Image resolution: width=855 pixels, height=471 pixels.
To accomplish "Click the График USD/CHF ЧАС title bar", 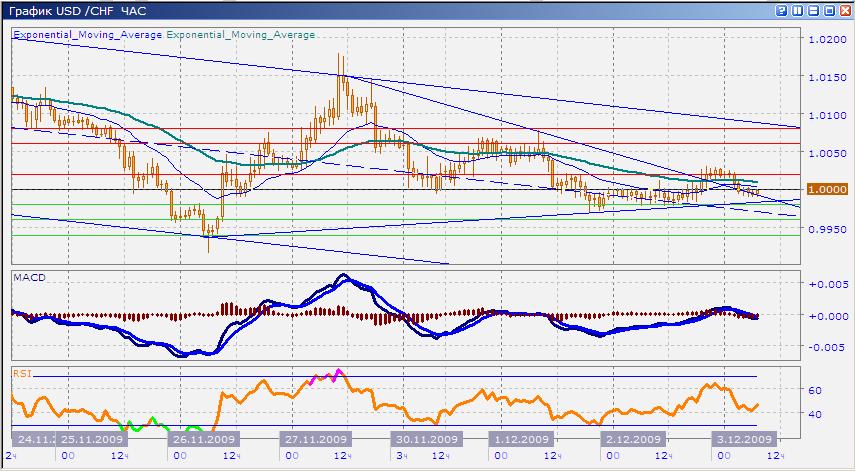I will tap(80, 11).
